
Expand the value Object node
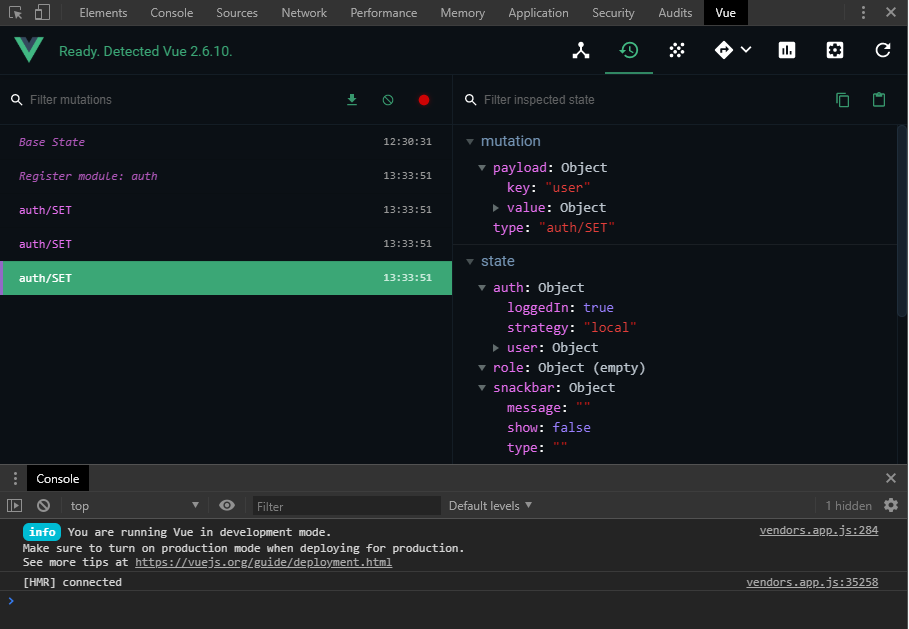click(496, 208)
